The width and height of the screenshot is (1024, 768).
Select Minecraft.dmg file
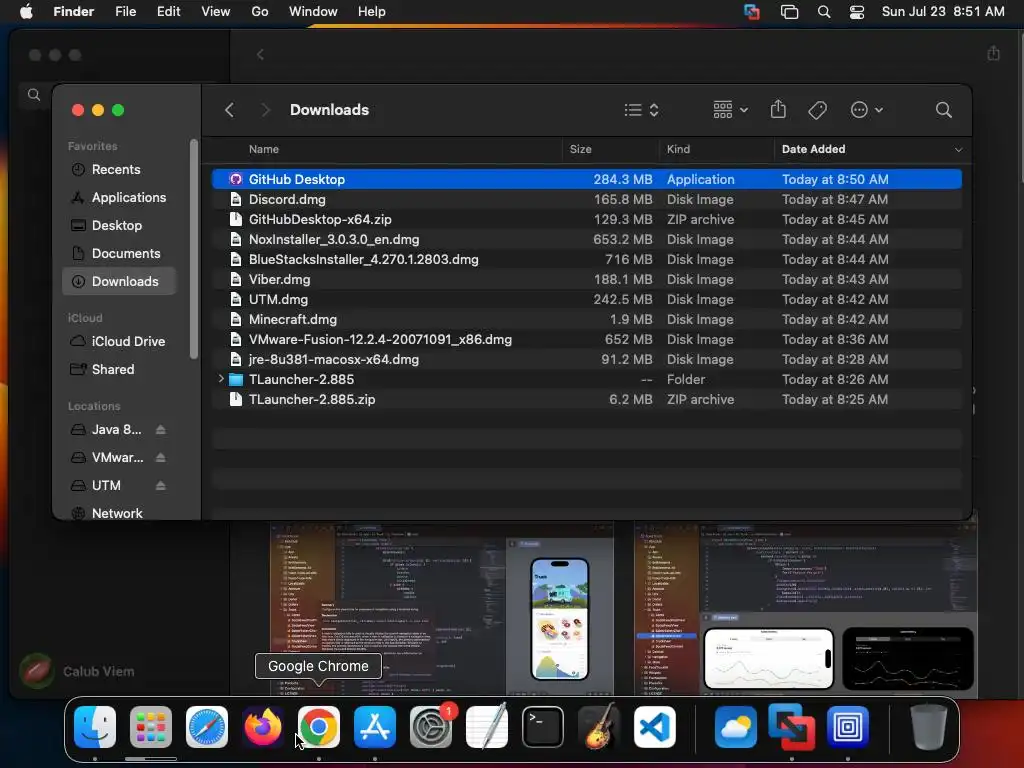(586, 319)
